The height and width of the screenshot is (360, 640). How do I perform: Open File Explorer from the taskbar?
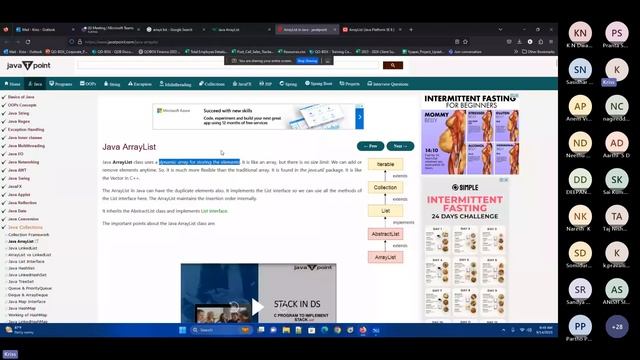click(286, 330)
